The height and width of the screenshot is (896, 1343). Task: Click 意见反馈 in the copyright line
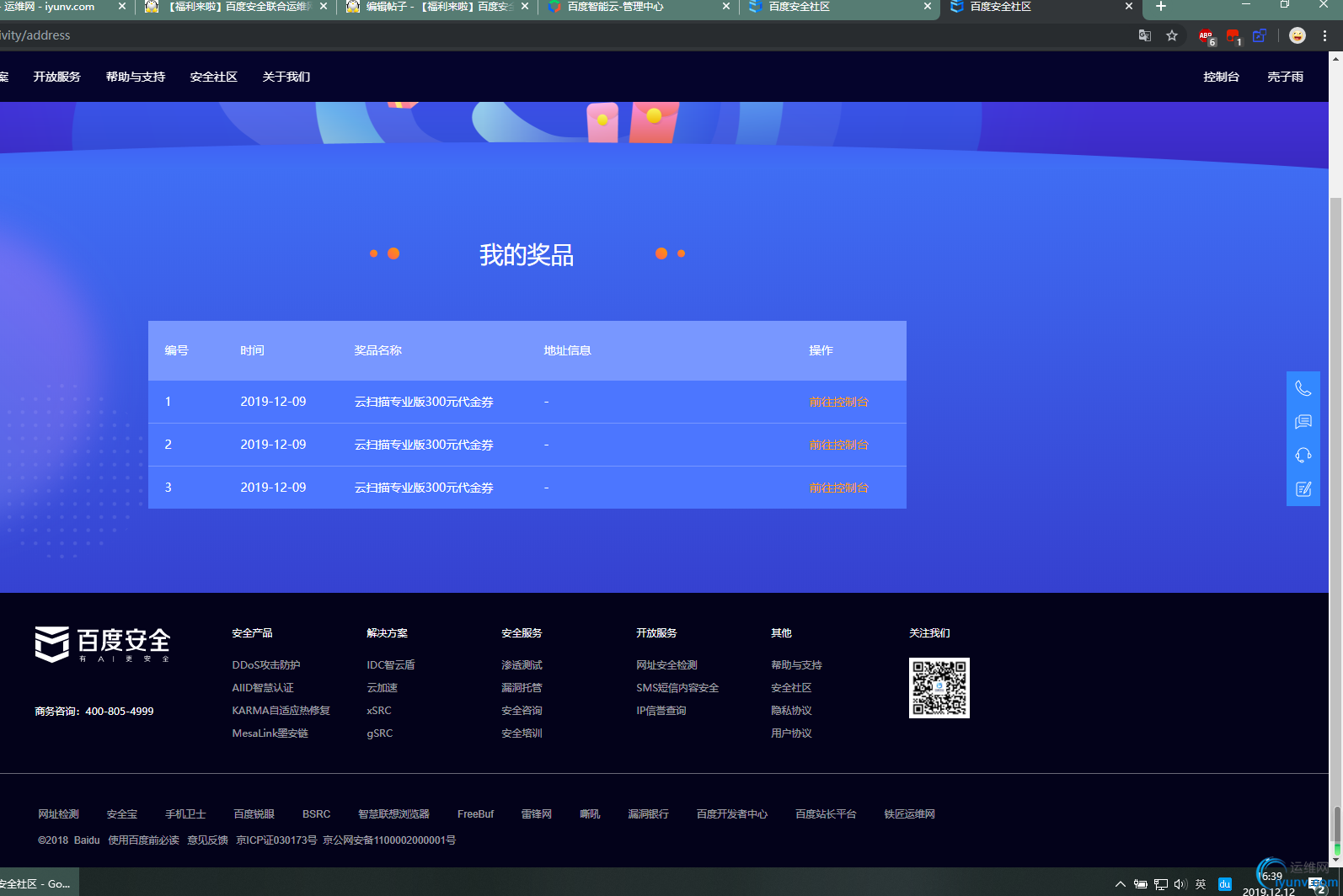pyautogui.click(x=207, y=840)
